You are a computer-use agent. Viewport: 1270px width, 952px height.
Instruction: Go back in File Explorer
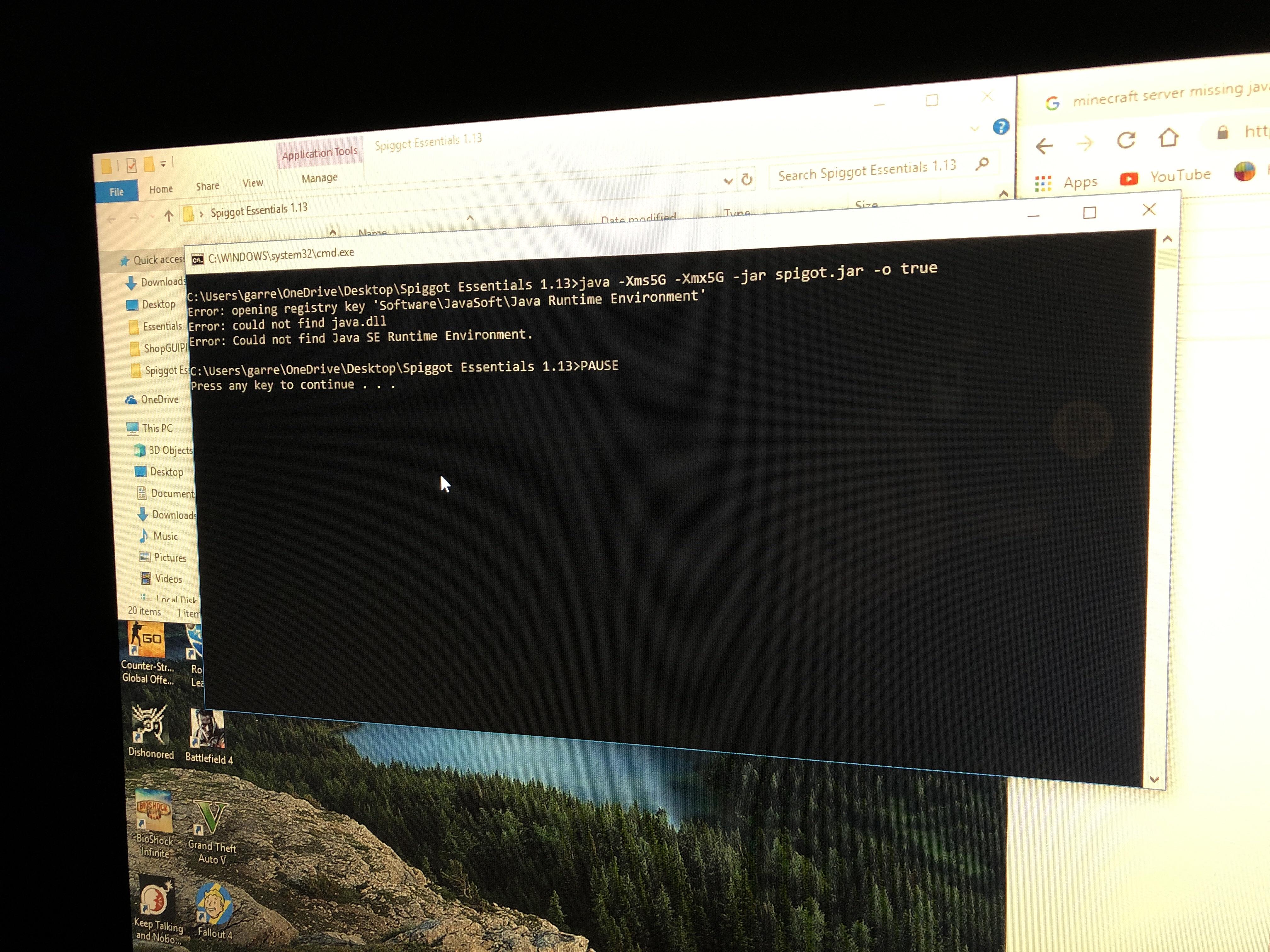pos(112,218)
